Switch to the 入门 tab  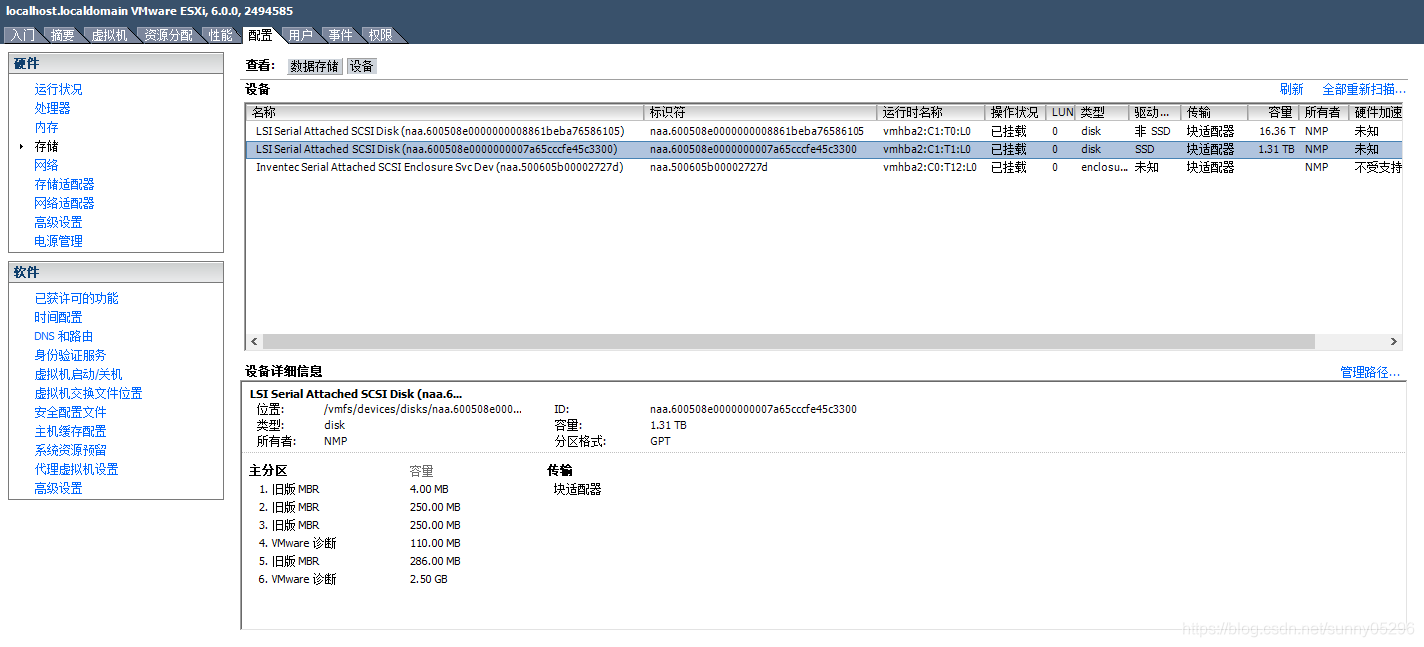(x=23, y=35)
